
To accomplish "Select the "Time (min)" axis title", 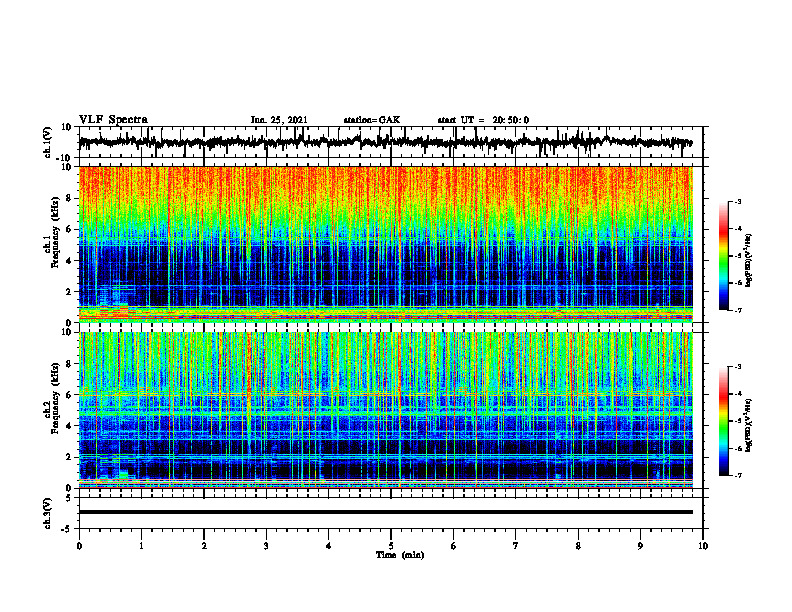I will 400,555.
